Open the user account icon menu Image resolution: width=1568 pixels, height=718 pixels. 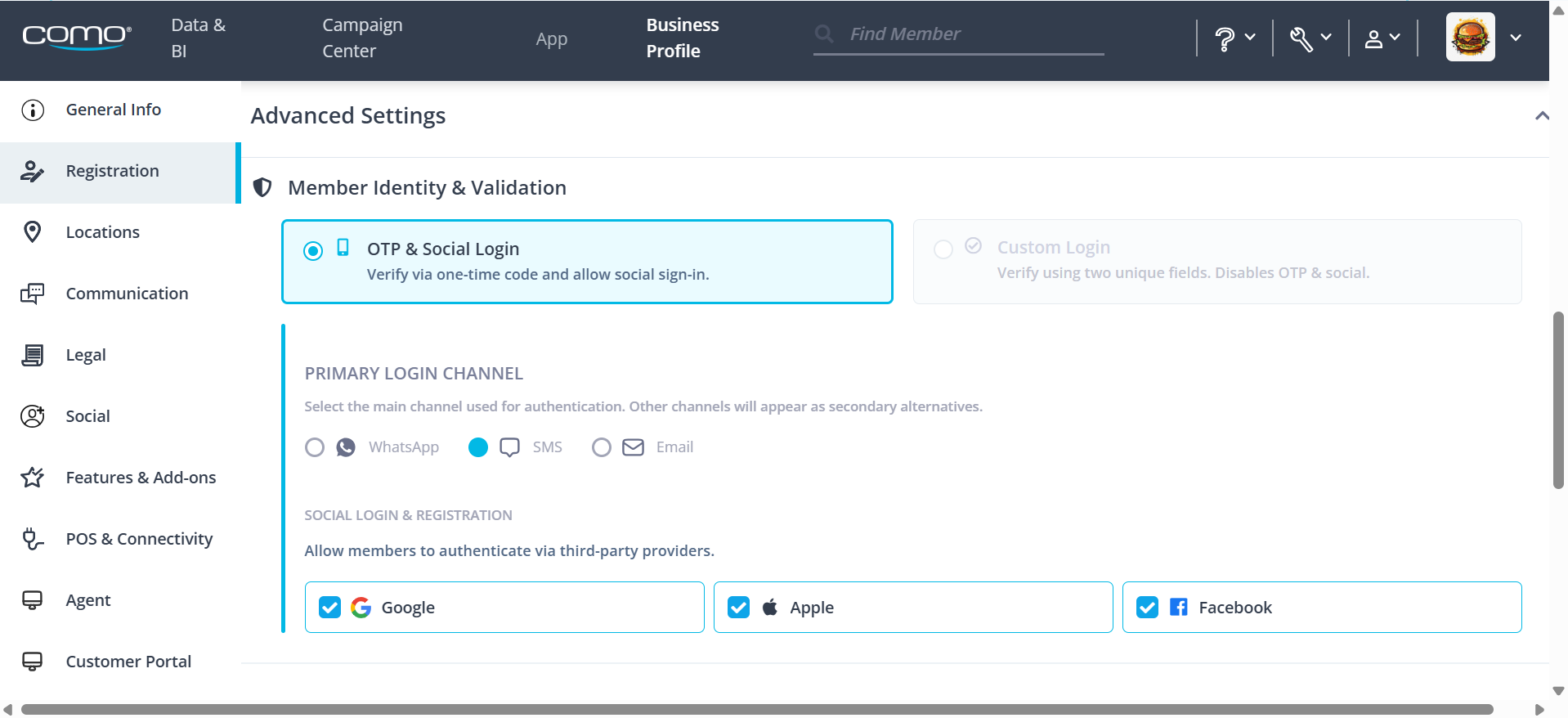(1382, 38)
